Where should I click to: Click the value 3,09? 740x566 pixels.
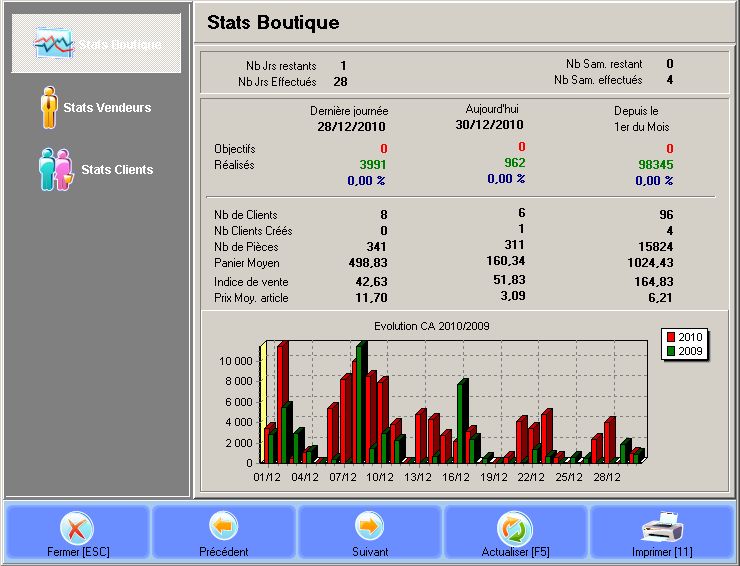coord(513,296)
